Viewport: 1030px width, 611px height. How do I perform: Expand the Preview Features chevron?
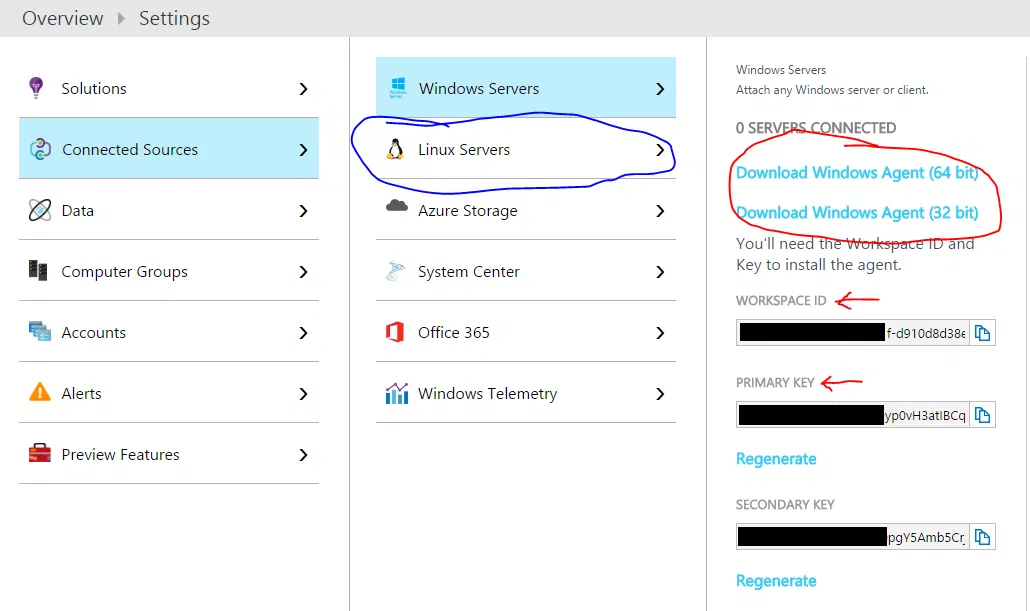(x=303, y=455)
